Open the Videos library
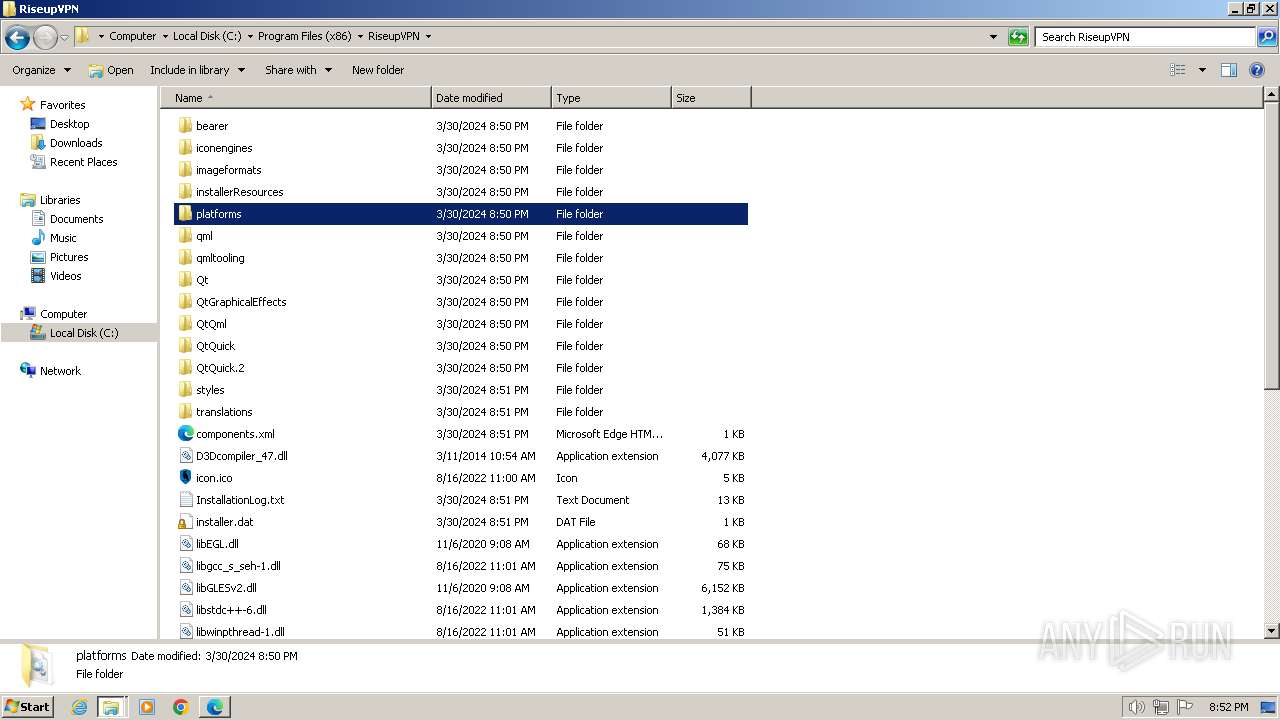Viewport: 1280px width, 720px height. 65,276
